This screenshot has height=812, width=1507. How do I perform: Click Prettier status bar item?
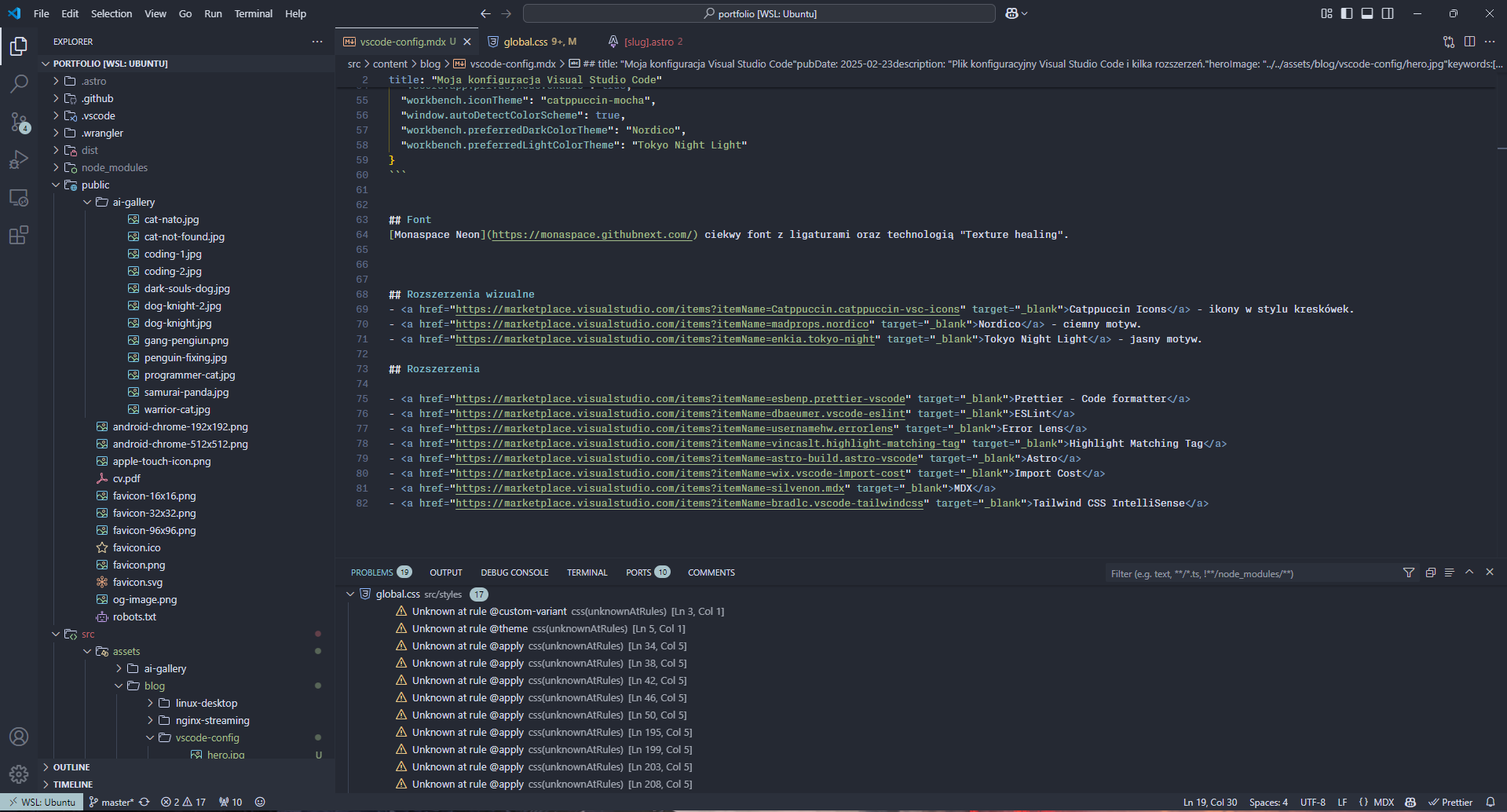click(1450, 802)
